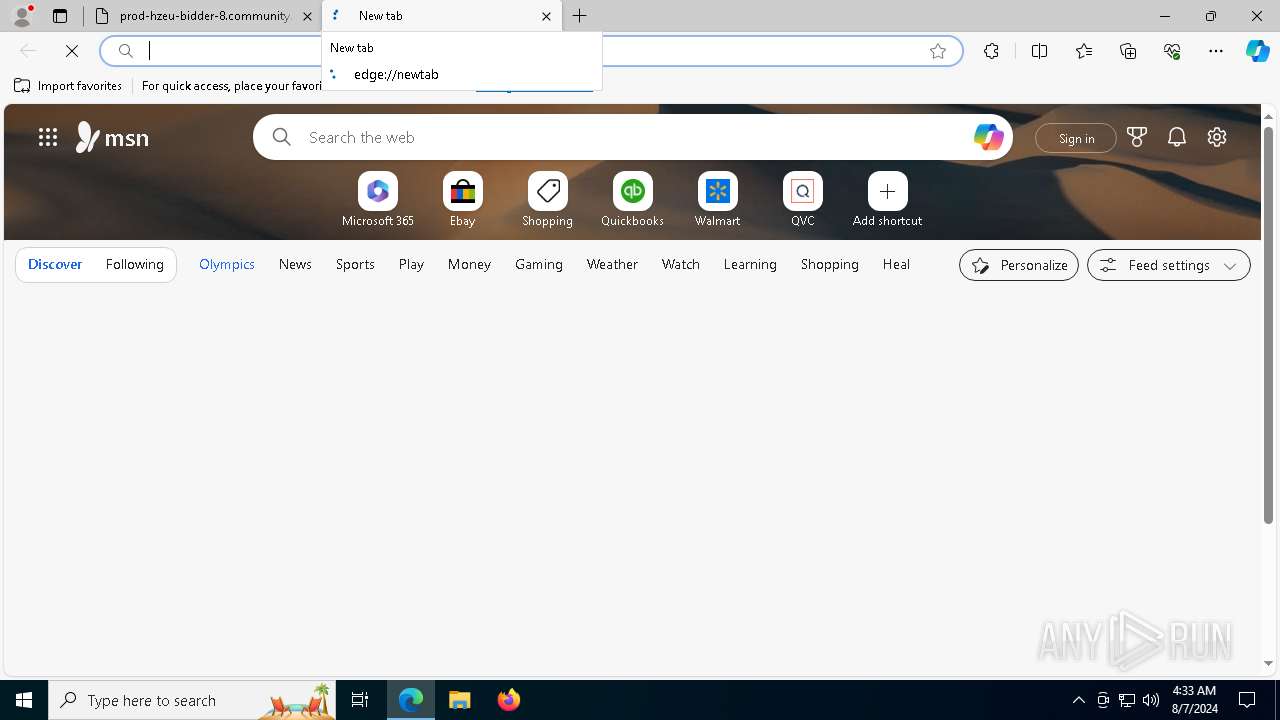The height and width of the screenshot is (720, 1280).
Task: Open the Walmart shortcut
Action: [717, 200]
